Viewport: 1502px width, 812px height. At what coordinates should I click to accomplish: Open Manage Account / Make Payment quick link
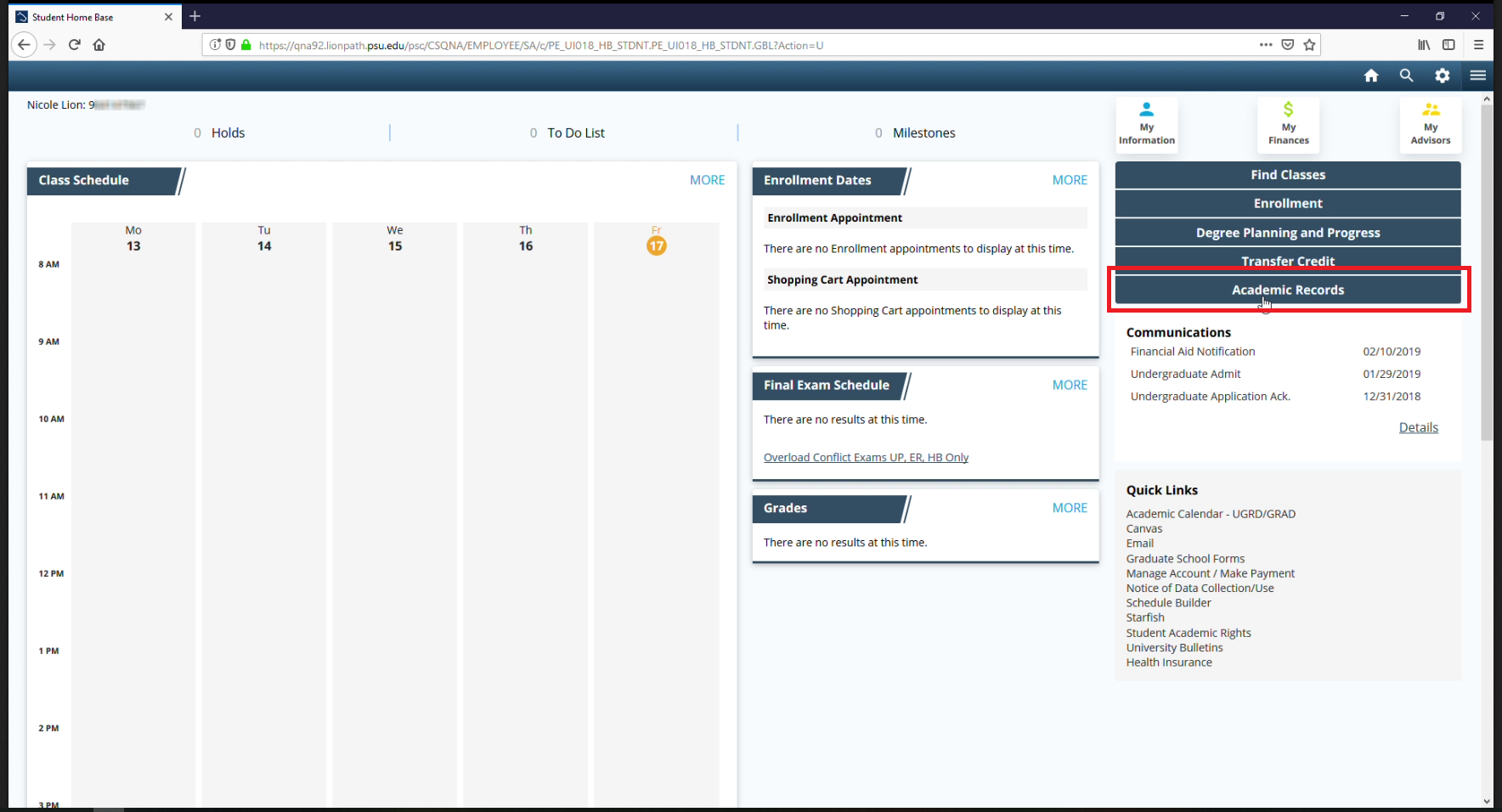1211,573
